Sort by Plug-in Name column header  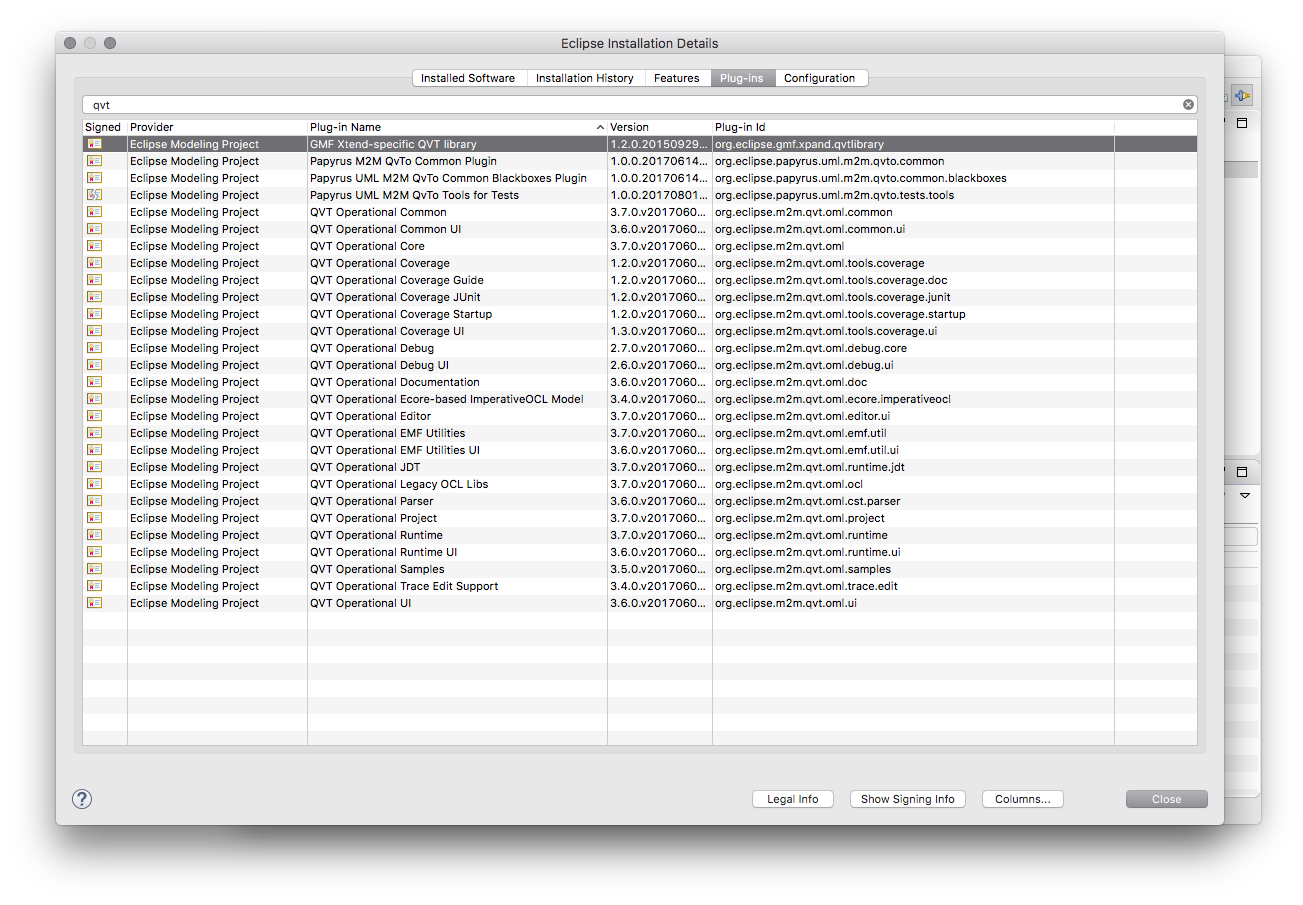click(457, 127)
